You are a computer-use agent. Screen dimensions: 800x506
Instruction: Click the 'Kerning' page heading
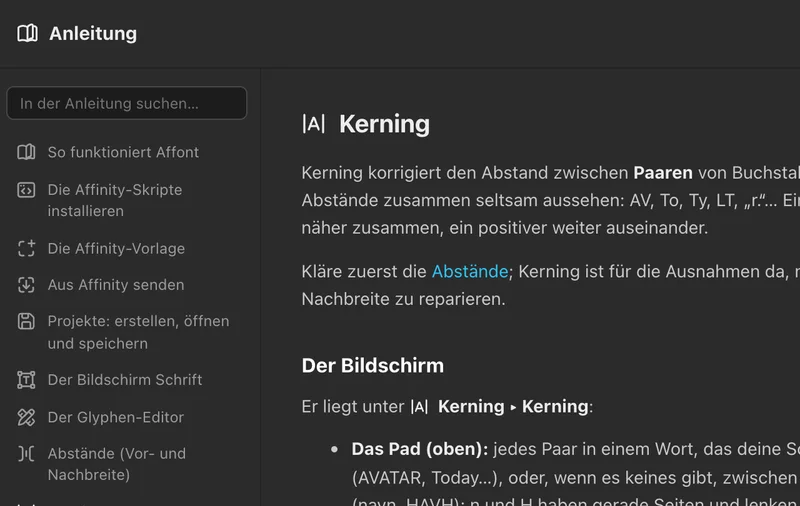pyautogui.click(x=385, y=124)
